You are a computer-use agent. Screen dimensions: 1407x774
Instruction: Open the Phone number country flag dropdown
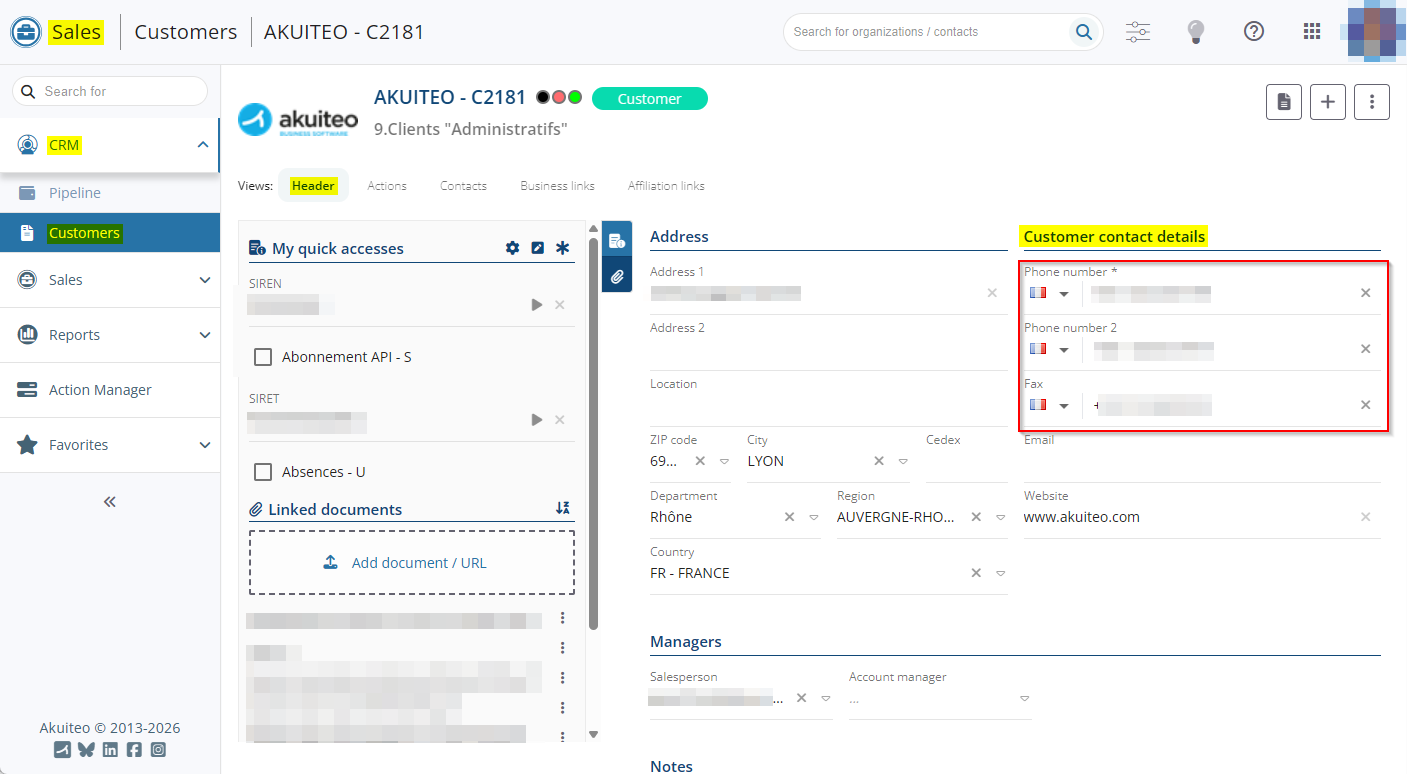[x=1050, y=294]
